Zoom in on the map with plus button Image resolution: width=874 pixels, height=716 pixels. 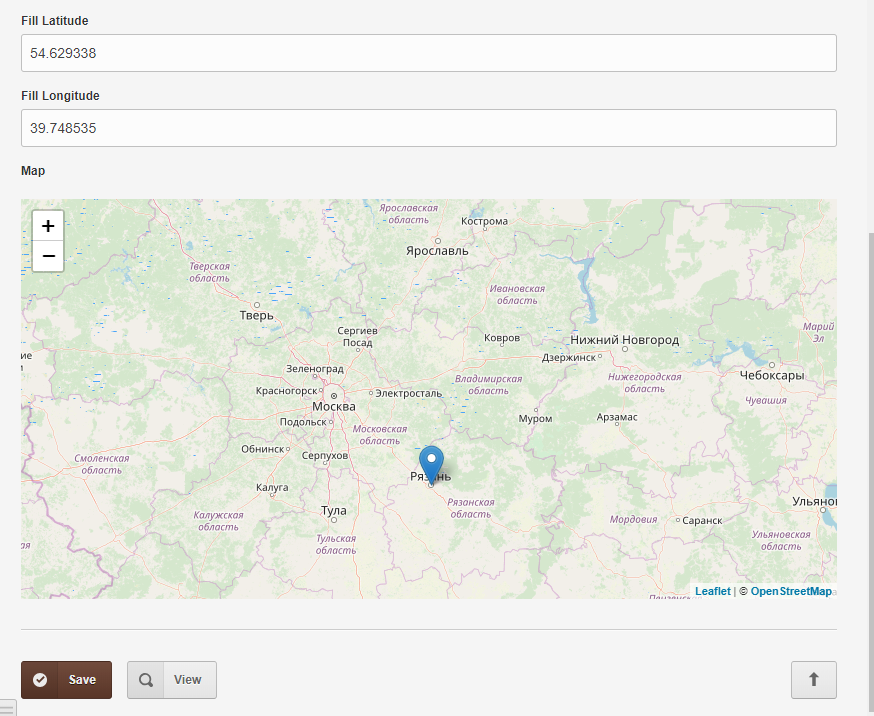pos(48,226)
